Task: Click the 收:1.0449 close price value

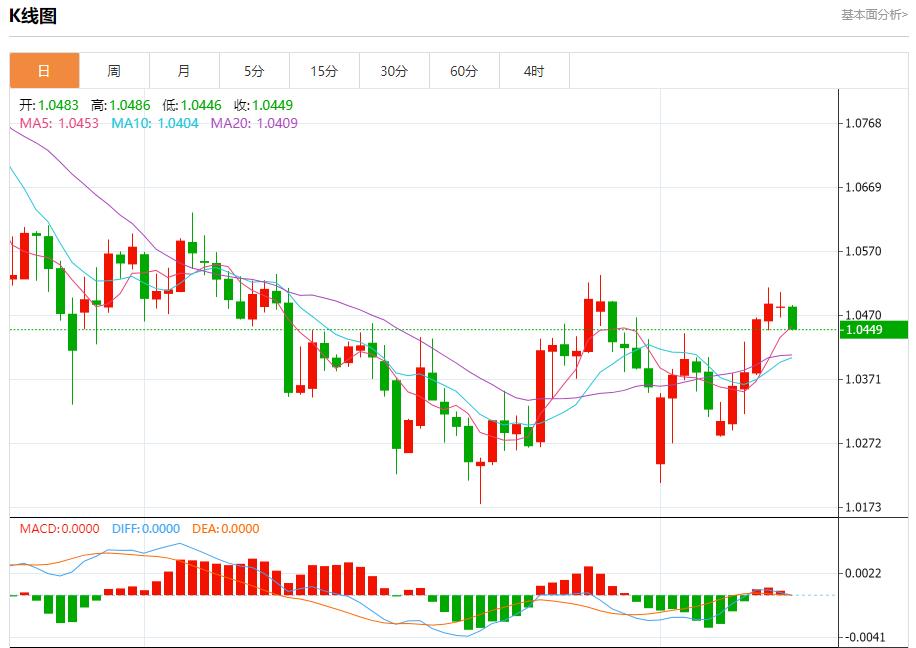Action: click(x=263, y=105)
